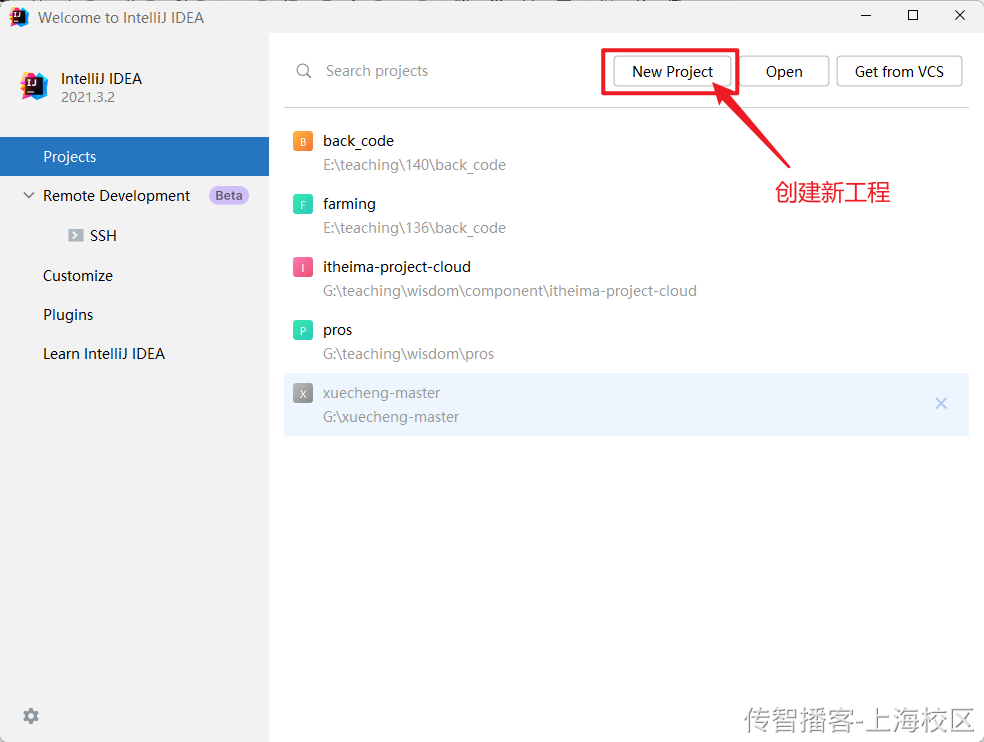
Task: Click the SSH terminal icon
Action: tap(75, 235)
